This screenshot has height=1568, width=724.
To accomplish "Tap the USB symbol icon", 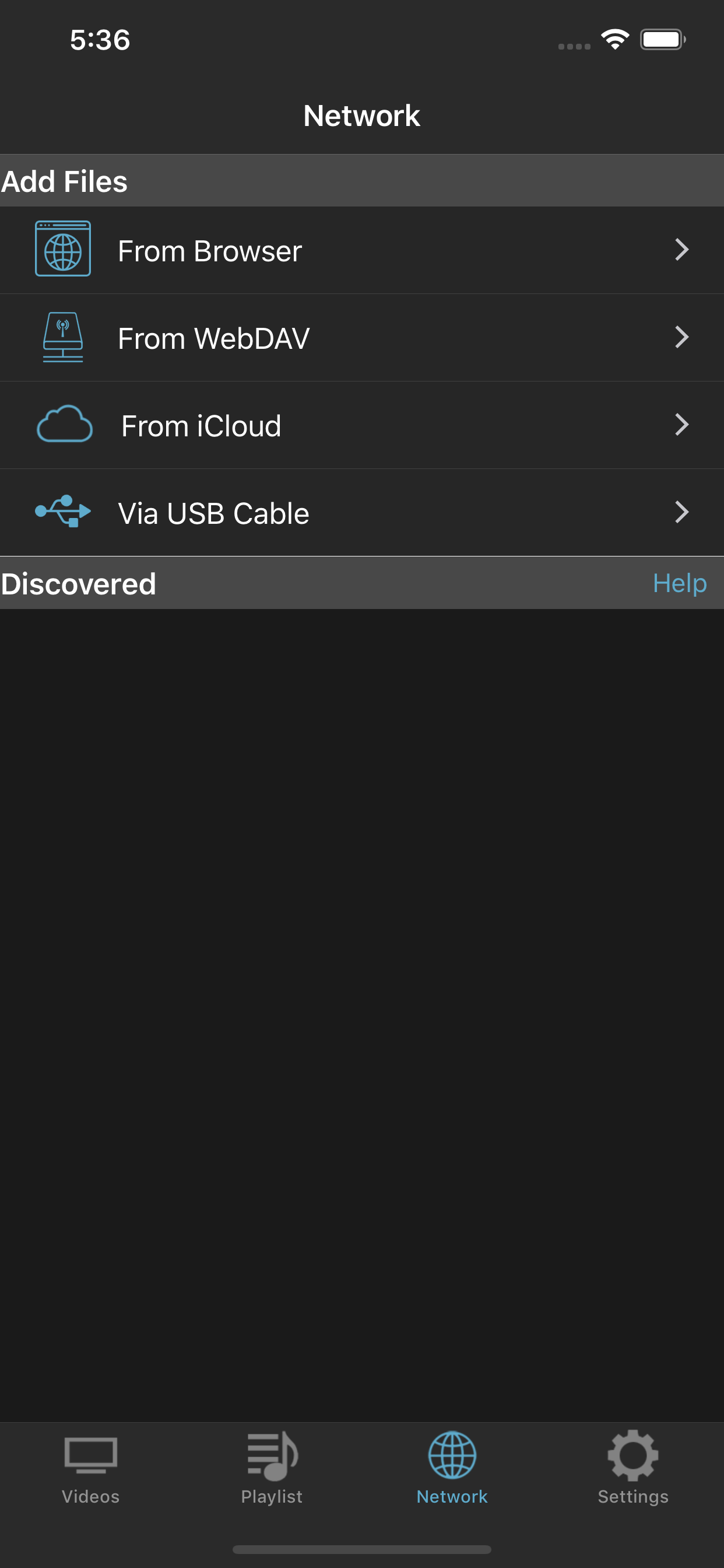I will [x=64, y=512].
